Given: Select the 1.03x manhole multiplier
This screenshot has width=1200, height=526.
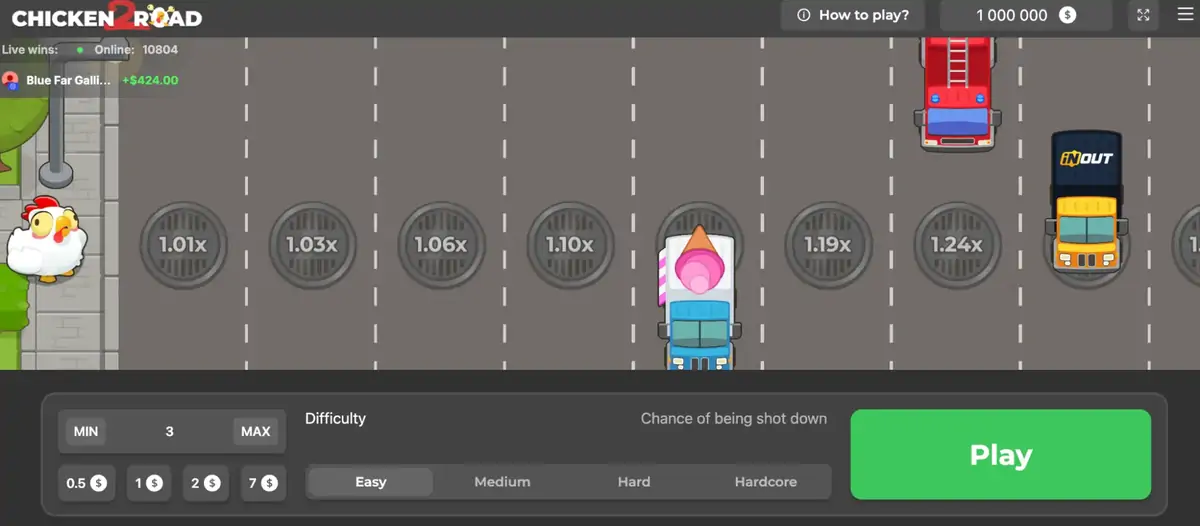Looking at the screenshot, I should point(312,245).
